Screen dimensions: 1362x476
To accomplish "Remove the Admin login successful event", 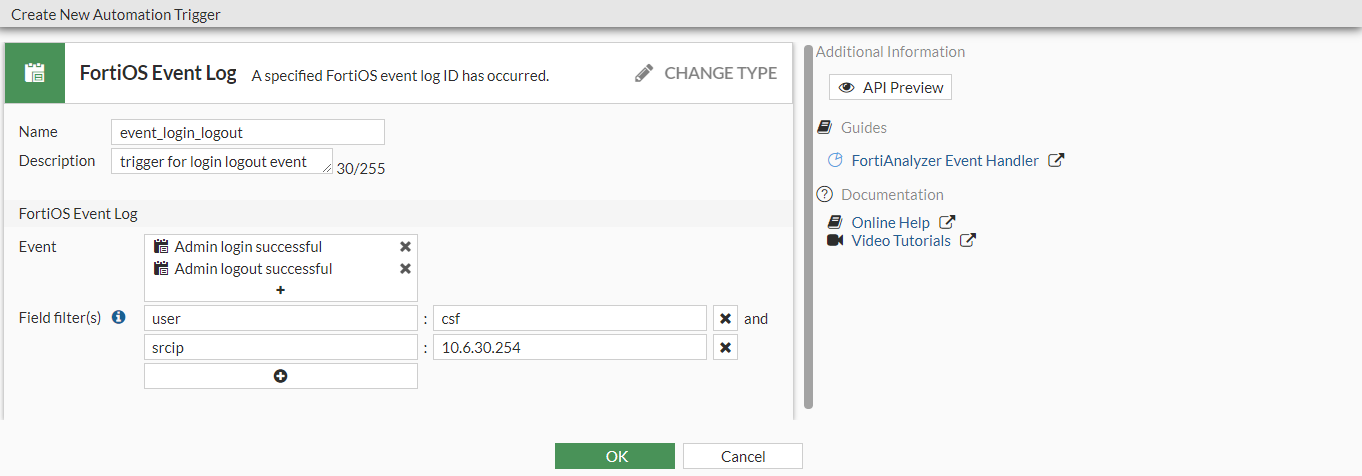I will pos(405,247).
